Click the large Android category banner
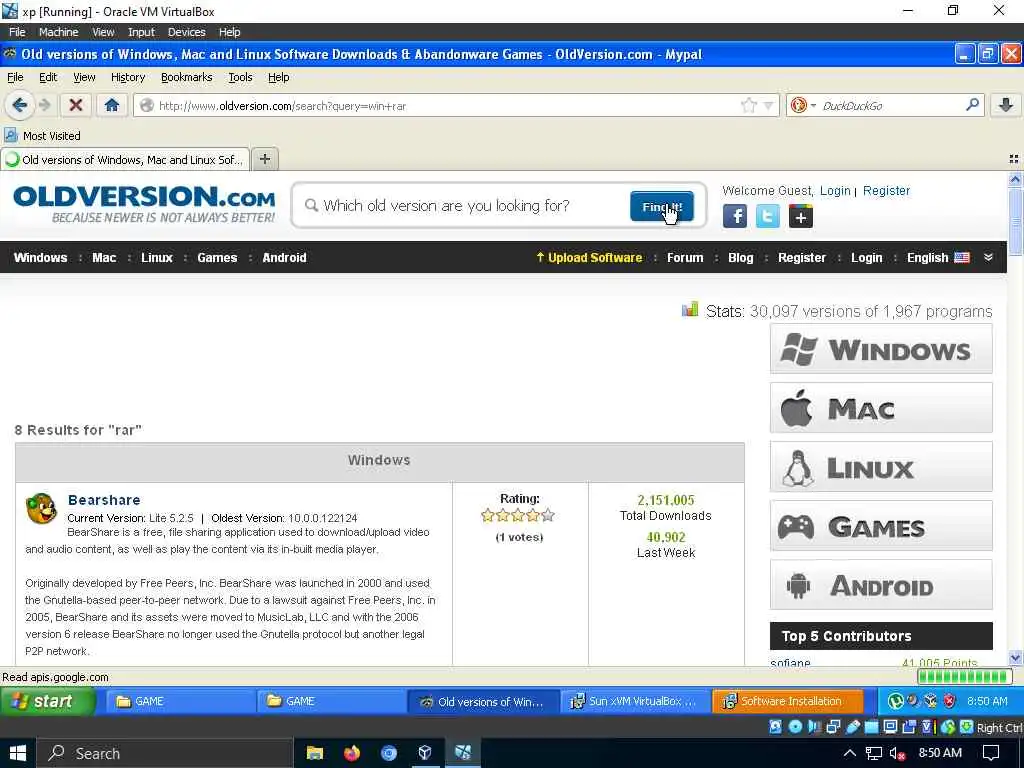 [881, 584]
